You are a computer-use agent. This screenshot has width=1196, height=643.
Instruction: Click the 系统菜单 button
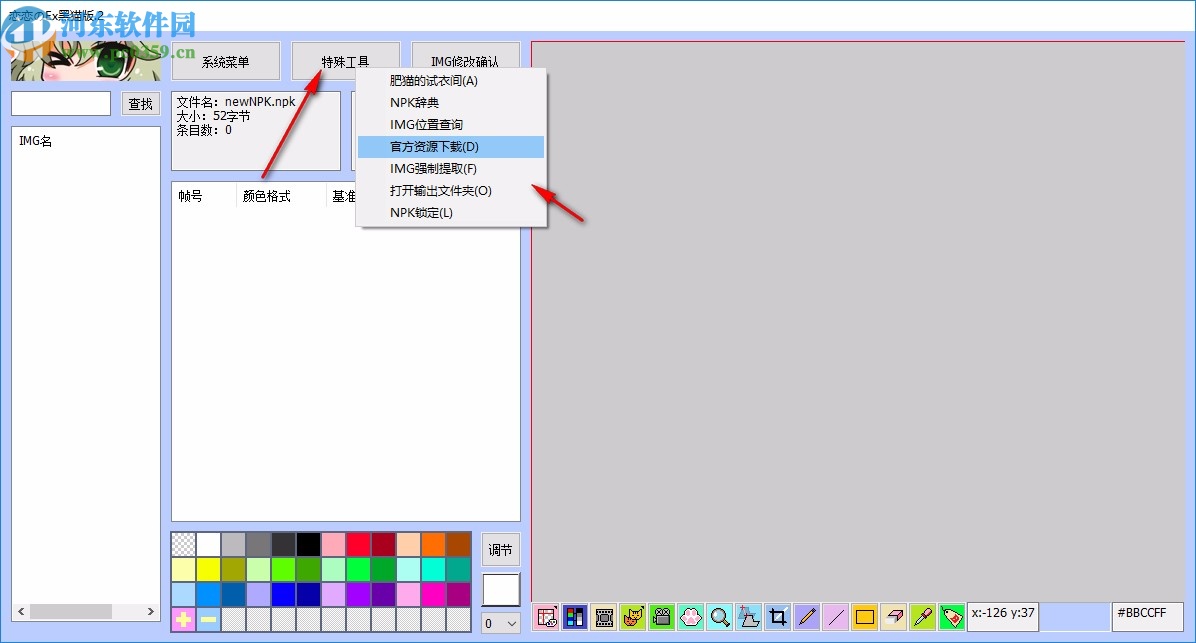tap(226, 61)
